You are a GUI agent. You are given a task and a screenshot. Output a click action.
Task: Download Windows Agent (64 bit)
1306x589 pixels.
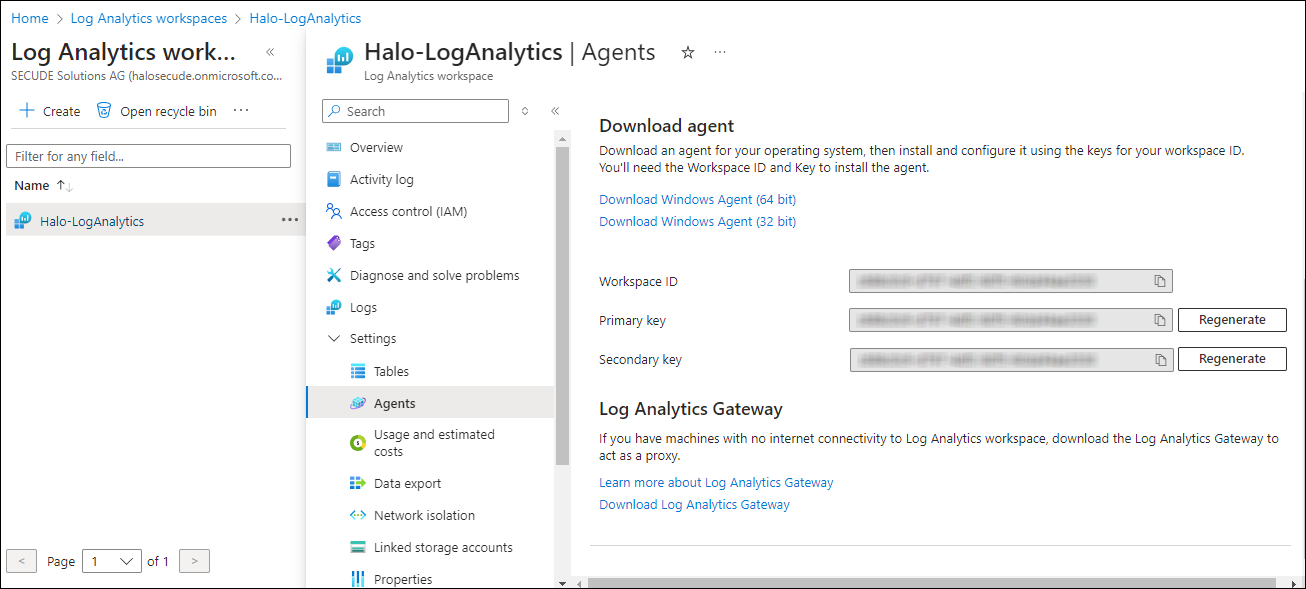[697, 199]
